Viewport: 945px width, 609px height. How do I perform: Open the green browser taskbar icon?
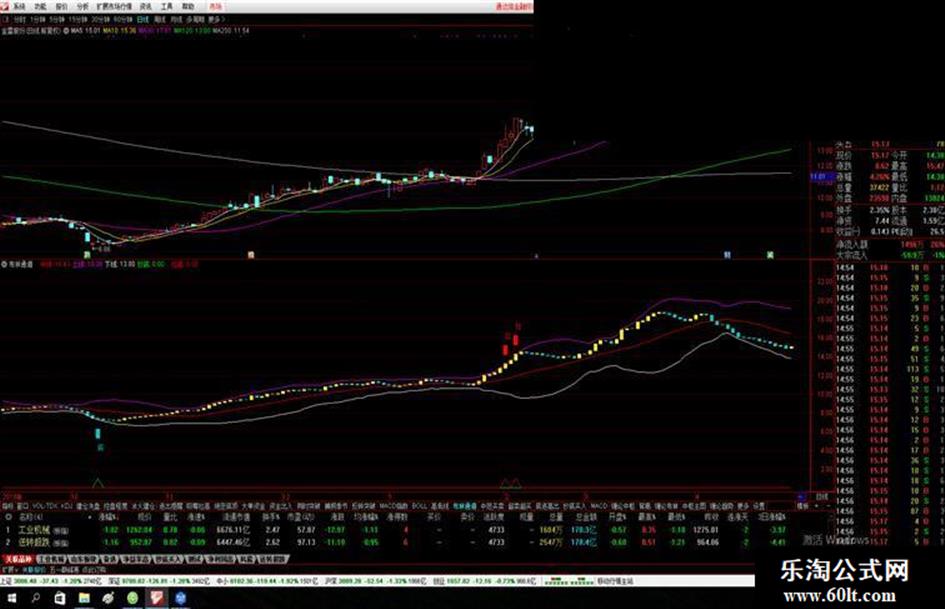point(133,598)
